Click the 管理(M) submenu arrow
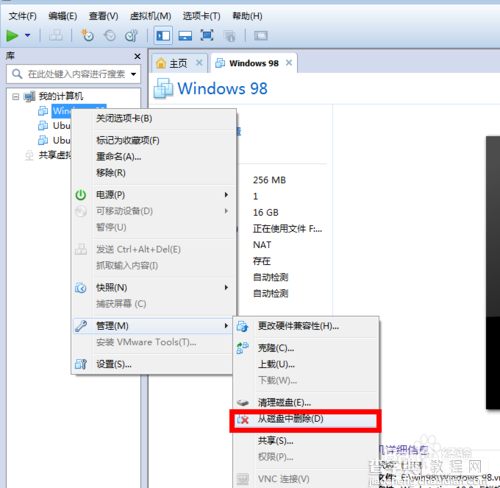This screenshot has height=488, width=500. (226, 326)
